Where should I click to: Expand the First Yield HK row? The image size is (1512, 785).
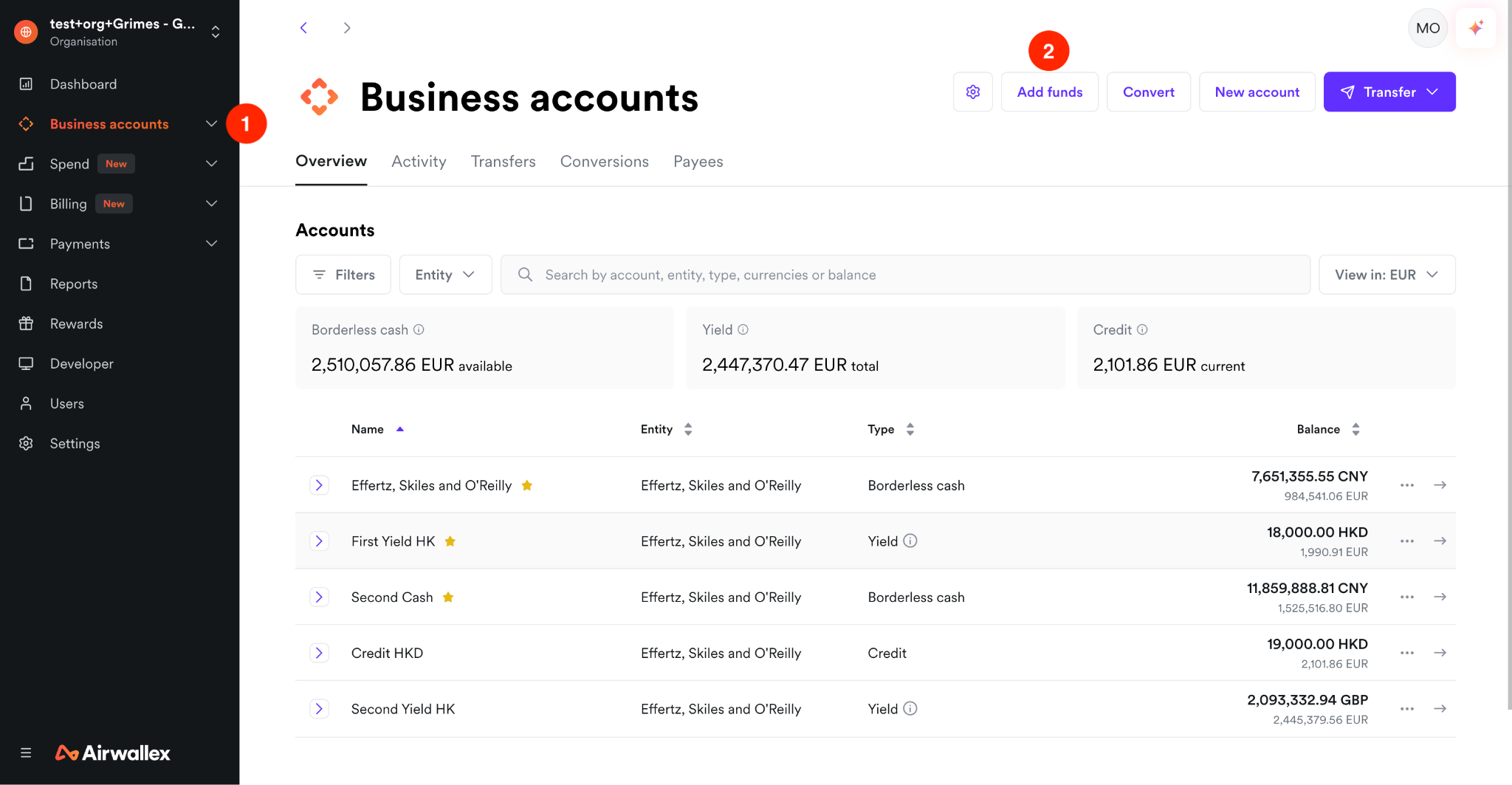319,541
